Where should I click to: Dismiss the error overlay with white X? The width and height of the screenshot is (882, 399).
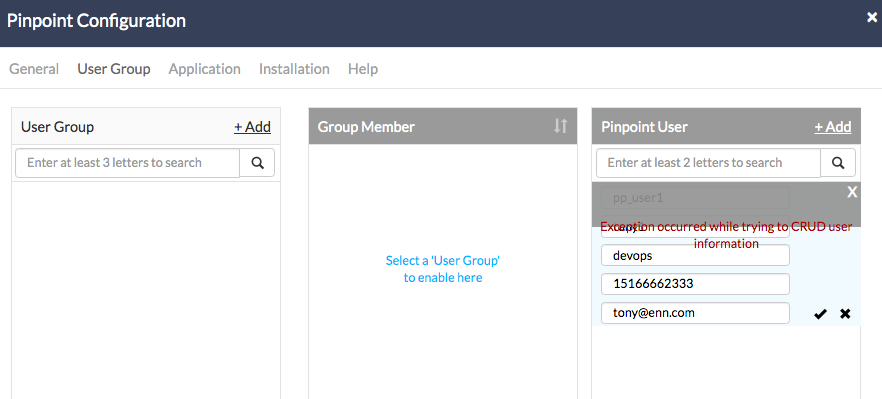(852, 192)
